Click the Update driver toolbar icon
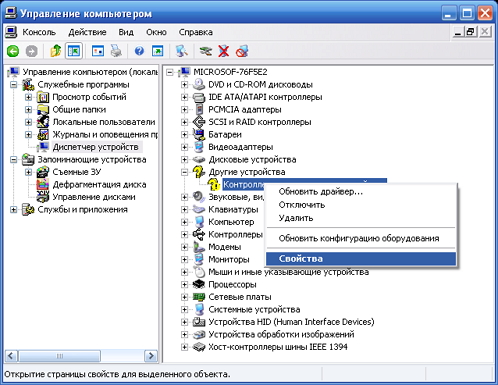The height and width of the screenshot is (385, 498). (x=205, y=51)
